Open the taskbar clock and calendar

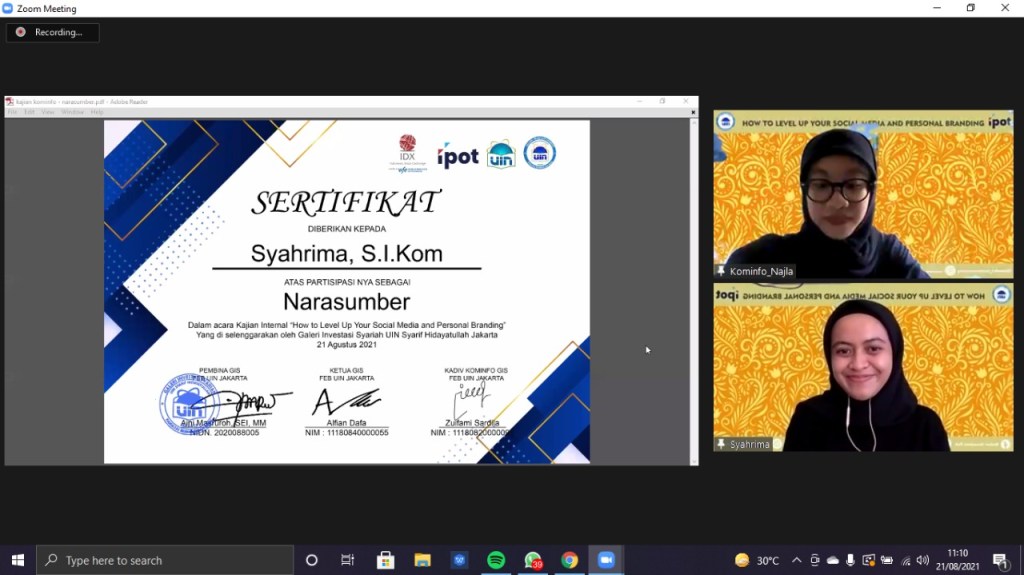coord(958,560)
